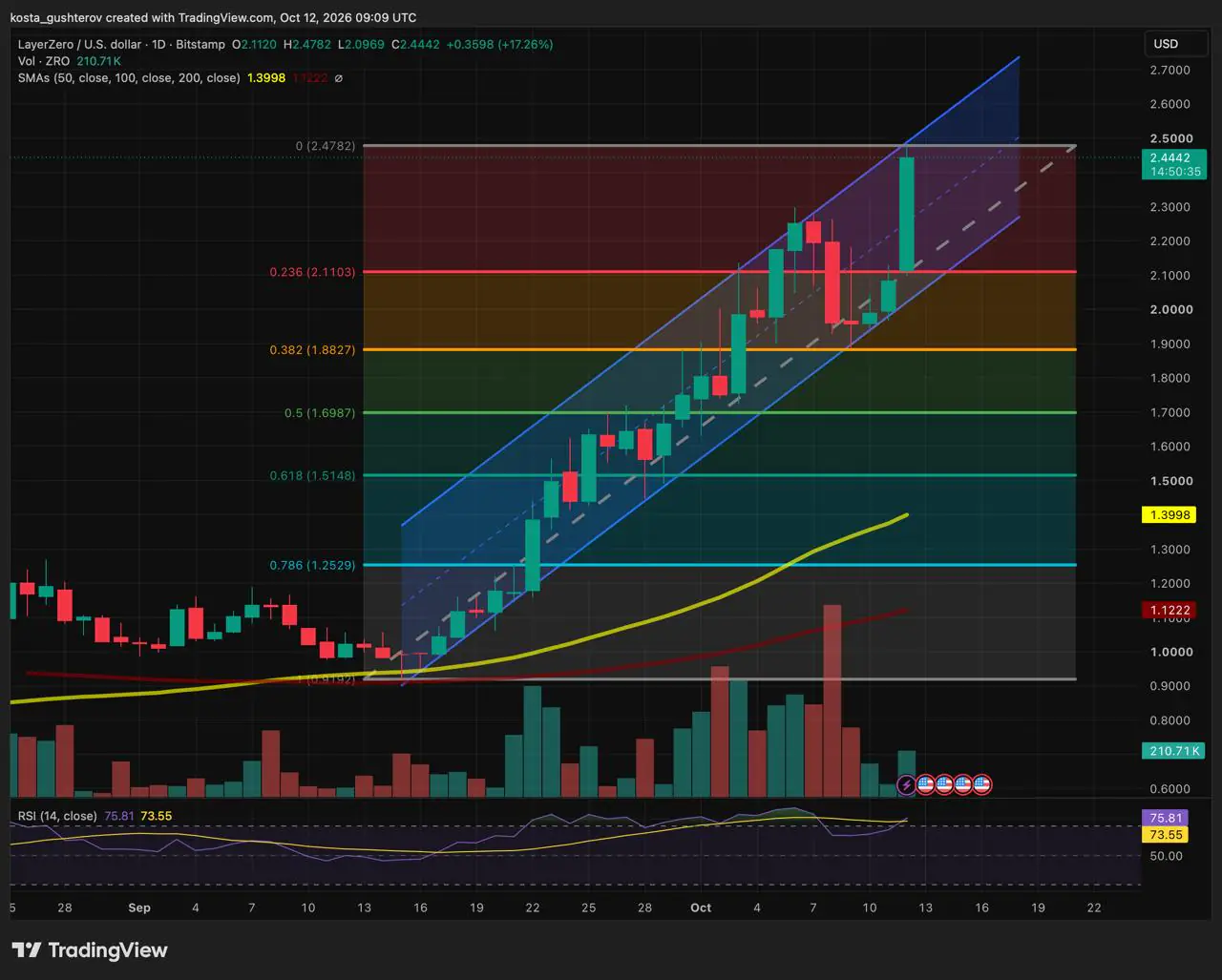Click the purple lightning bolt event icon
The image size is (1222, 980).
(x=906, y=785)
